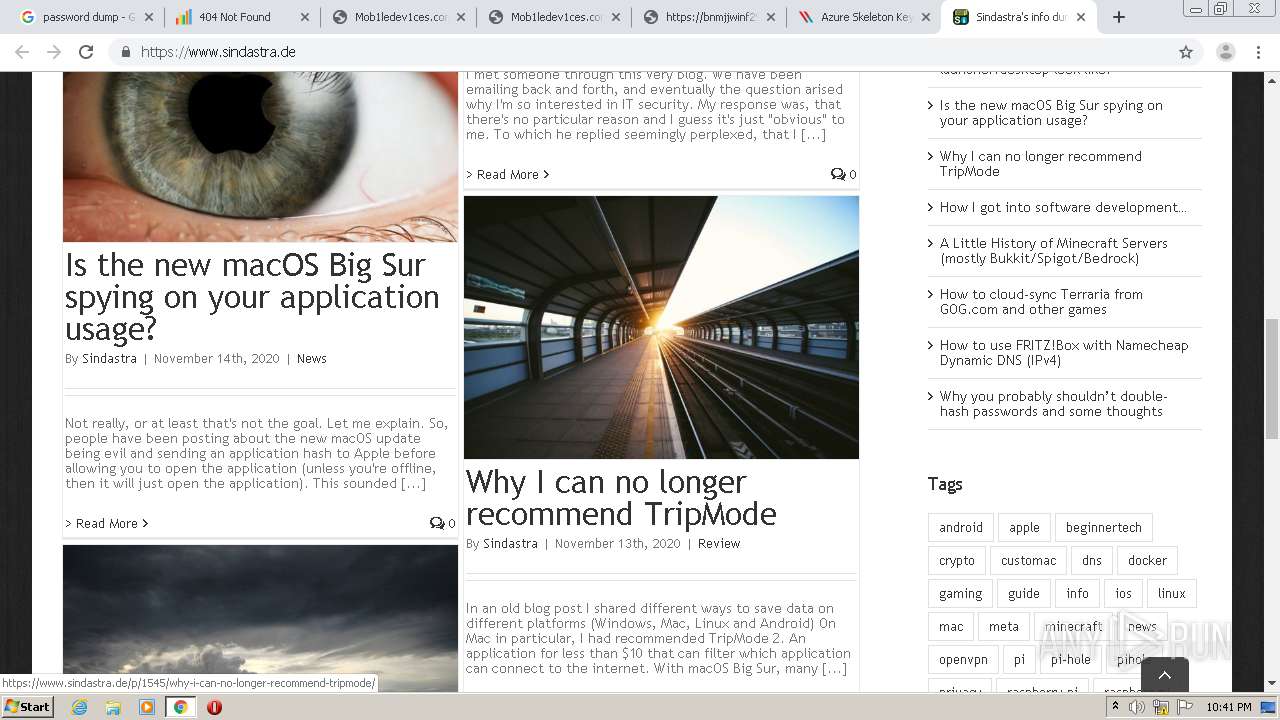The height and width of the screenshot is (720, 1280).
Task: Open the Chrome profile avatar menu
Action: (x=1226, y=52)
